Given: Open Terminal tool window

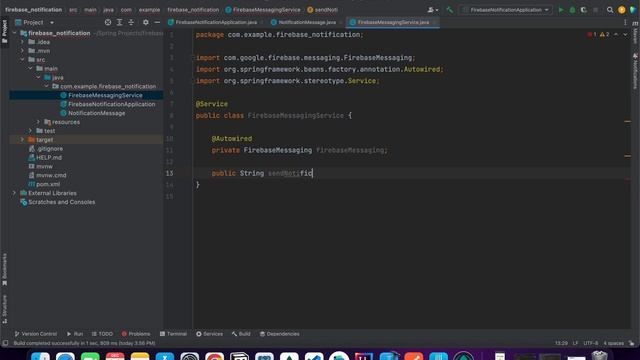Looking at the screenshot, I should click(x=173, y=334).
